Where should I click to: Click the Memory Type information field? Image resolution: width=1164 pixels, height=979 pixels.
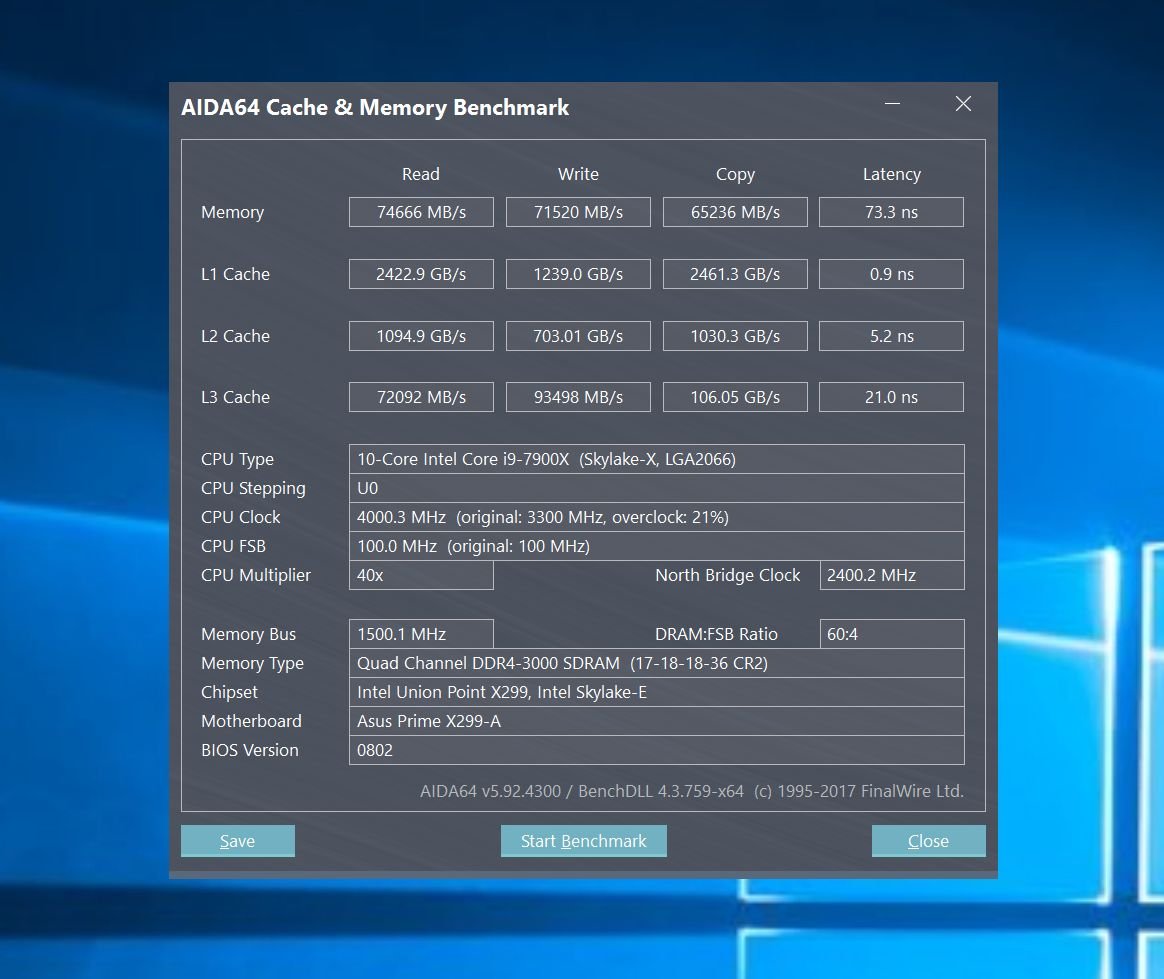coord(657,663)
